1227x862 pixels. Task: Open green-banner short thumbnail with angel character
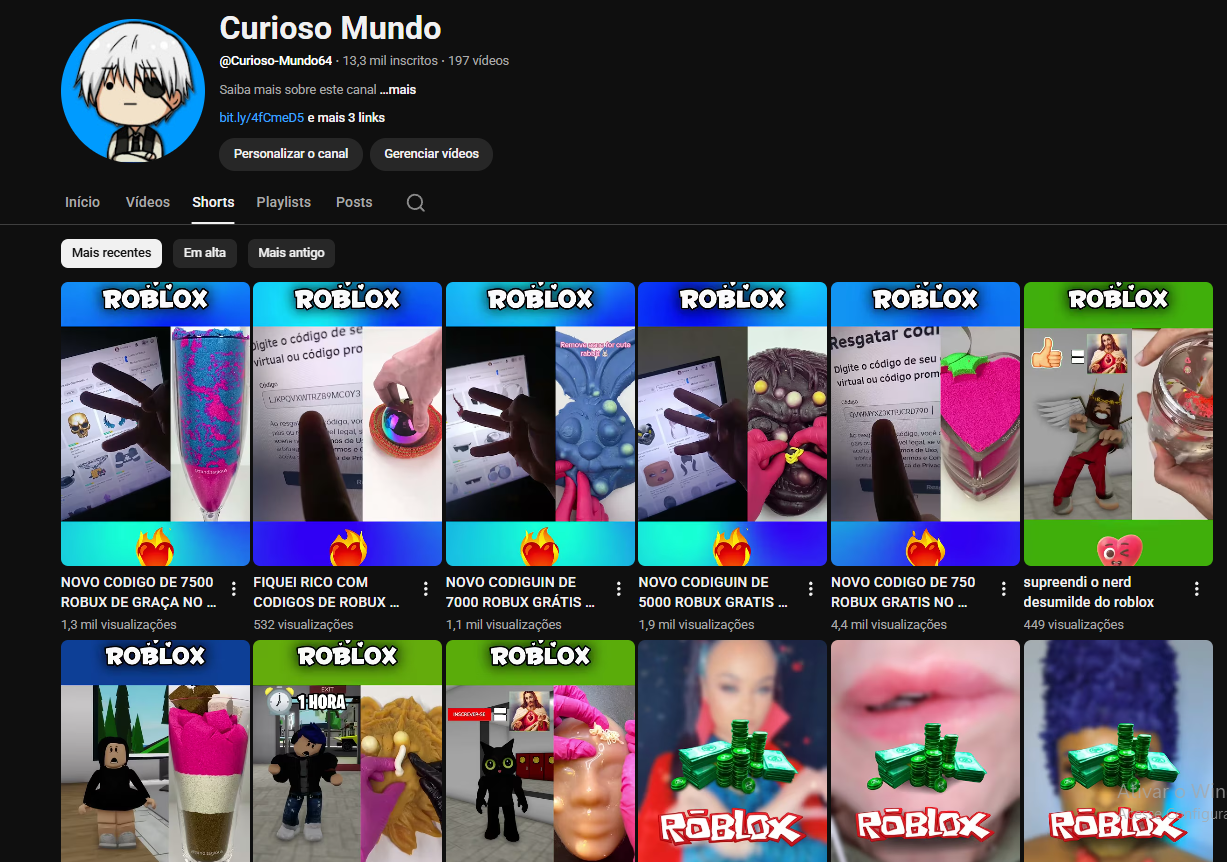coord(1118,424)
